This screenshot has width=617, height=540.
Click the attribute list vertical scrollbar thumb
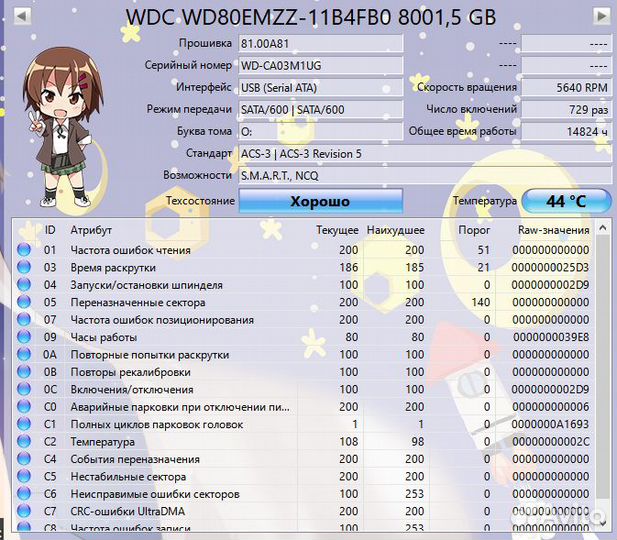602,366
